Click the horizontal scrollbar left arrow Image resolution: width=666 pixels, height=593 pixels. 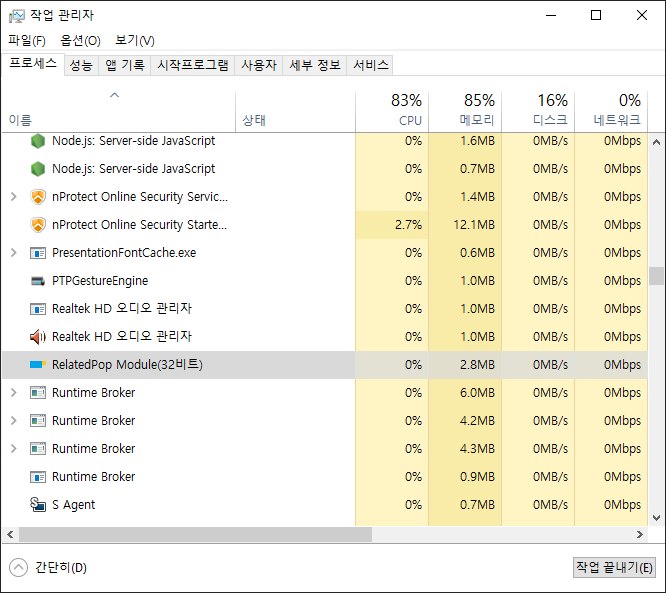[10, 534]
